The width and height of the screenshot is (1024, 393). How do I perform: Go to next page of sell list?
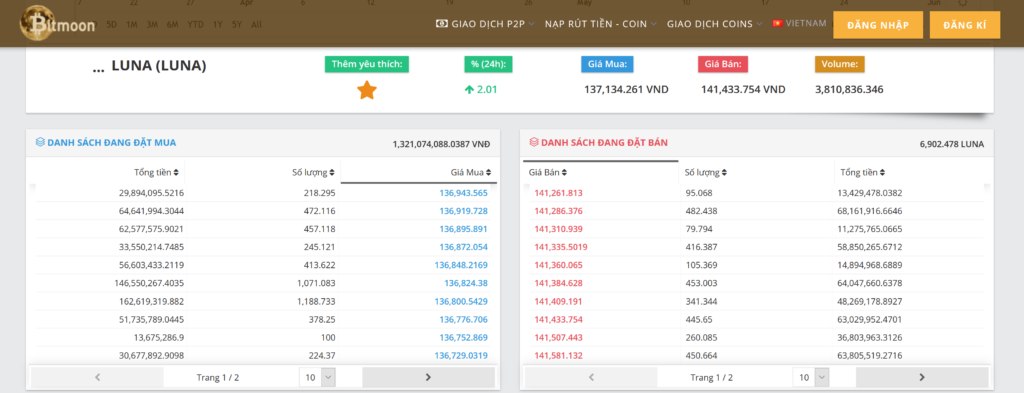pyautogui.click(x=922, y=377)
